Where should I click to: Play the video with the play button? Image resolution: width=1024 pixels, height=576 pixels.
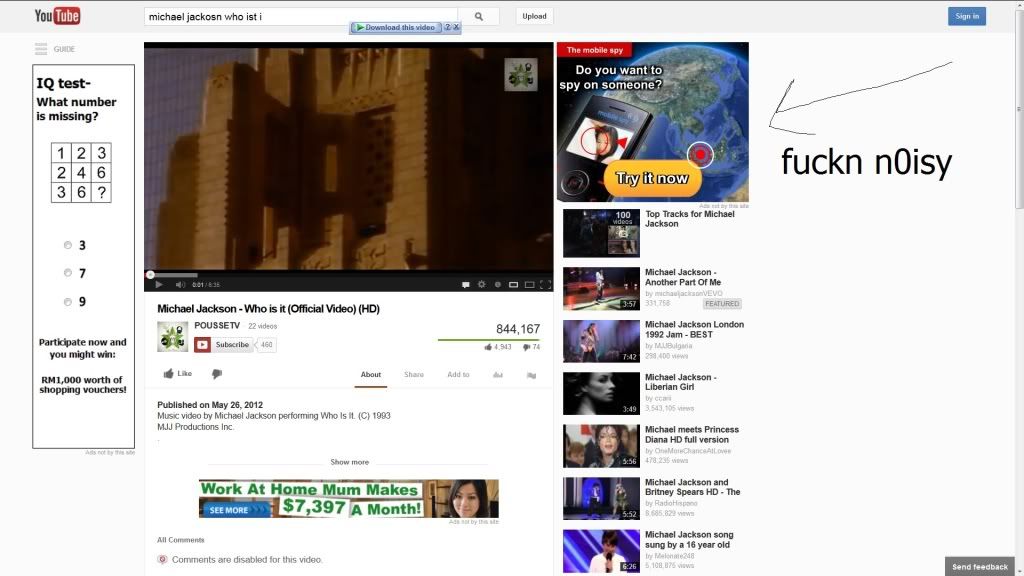[159, 284]
